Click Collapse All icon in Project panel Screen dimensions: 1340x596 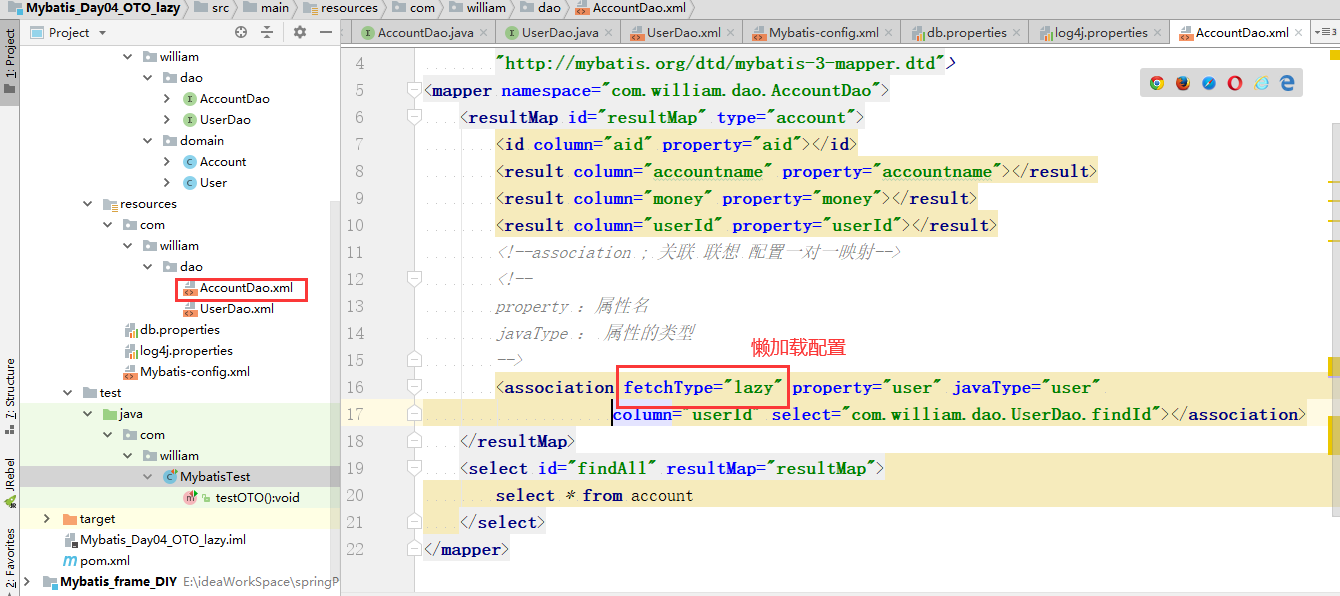(x=267, y=32)
